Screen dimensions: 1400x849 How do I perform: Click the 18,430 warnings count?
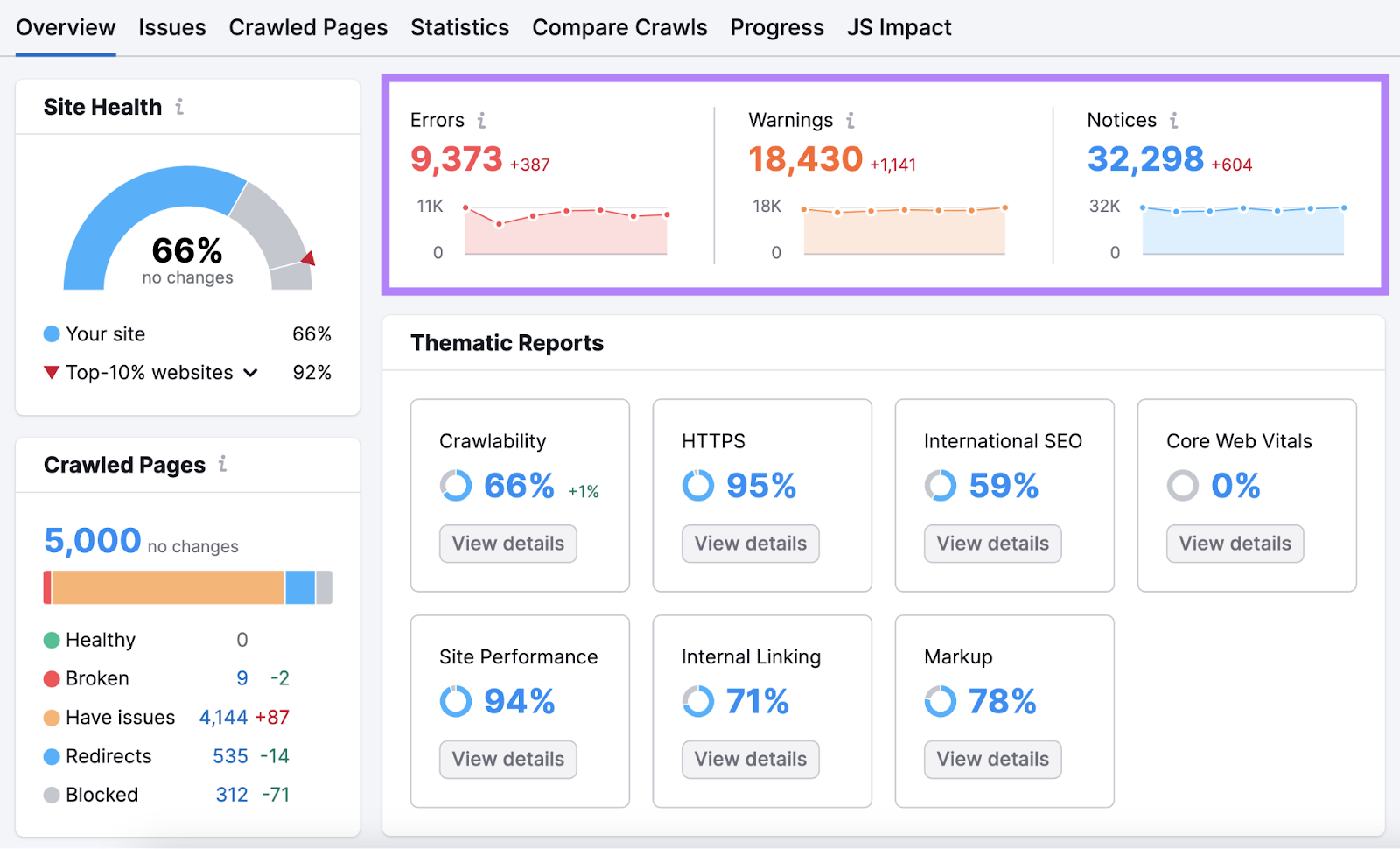point(806,159)
